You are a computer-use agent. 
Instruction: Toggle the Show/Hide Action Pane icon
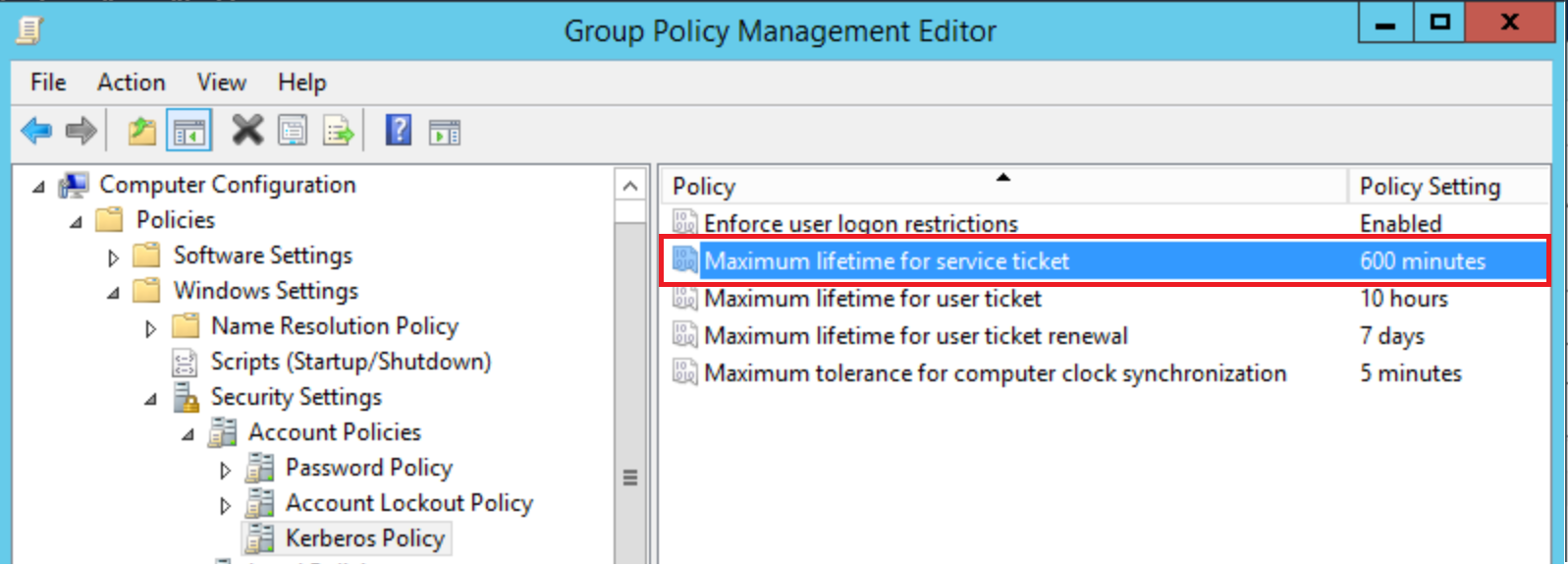tap(445, 132)
